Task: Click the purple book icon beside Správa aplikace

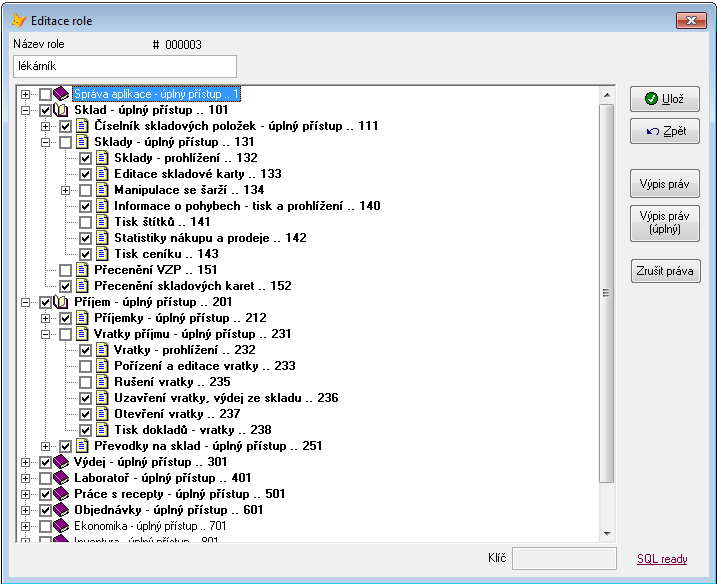Action: [x=62, y=94]
